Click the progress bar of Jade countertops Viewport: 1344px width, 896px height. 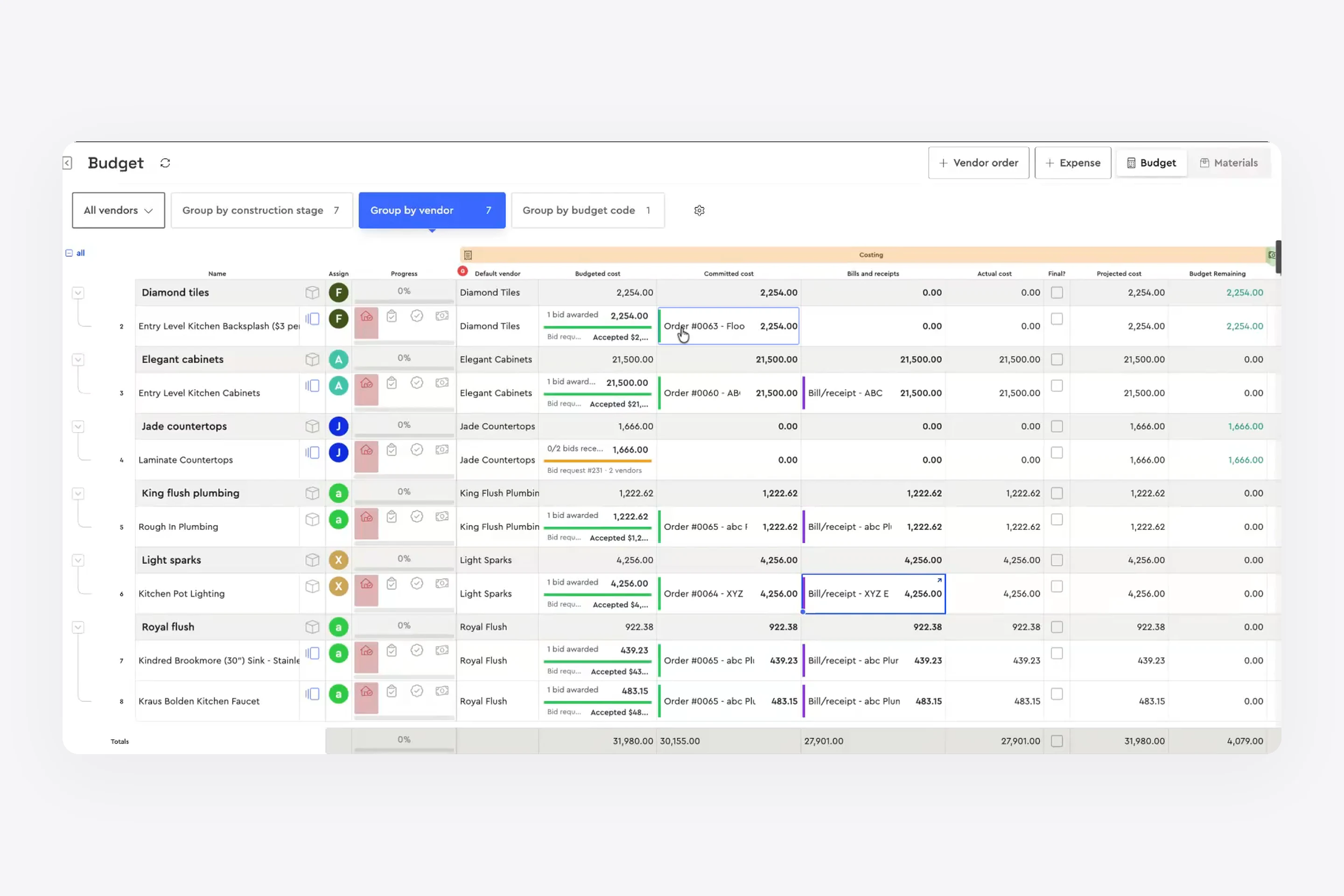point(404,435)
